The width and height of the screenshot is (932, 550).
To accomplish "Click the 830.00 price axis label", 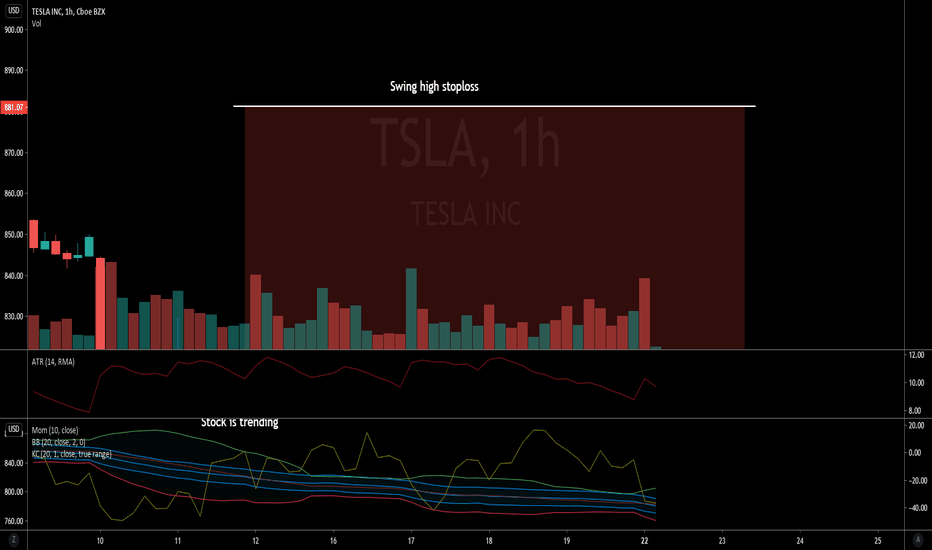I will 14,316.
